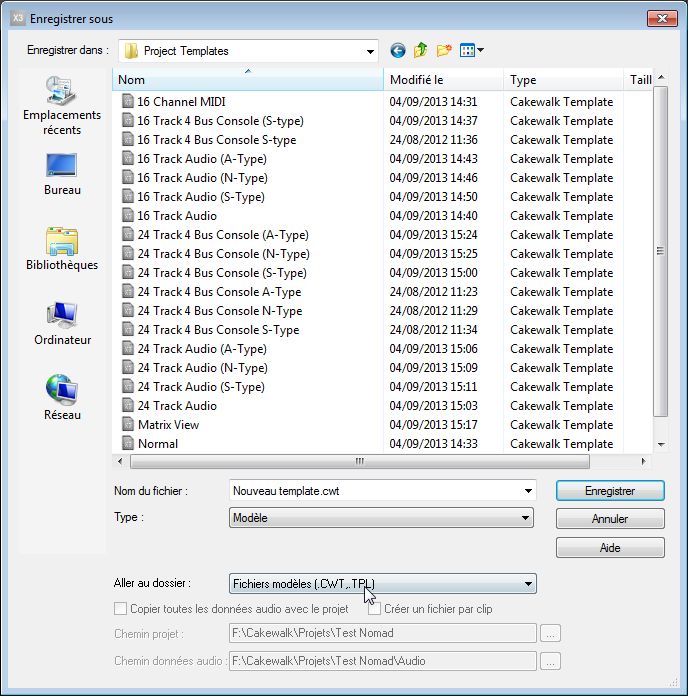Sort by Nom column header

[x=248, y=80]
